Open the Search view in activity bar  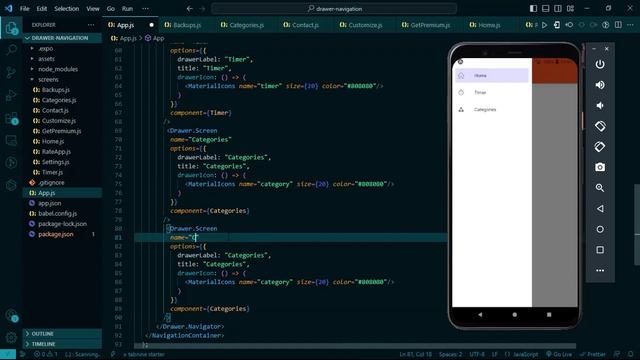[x=11, y=50]
